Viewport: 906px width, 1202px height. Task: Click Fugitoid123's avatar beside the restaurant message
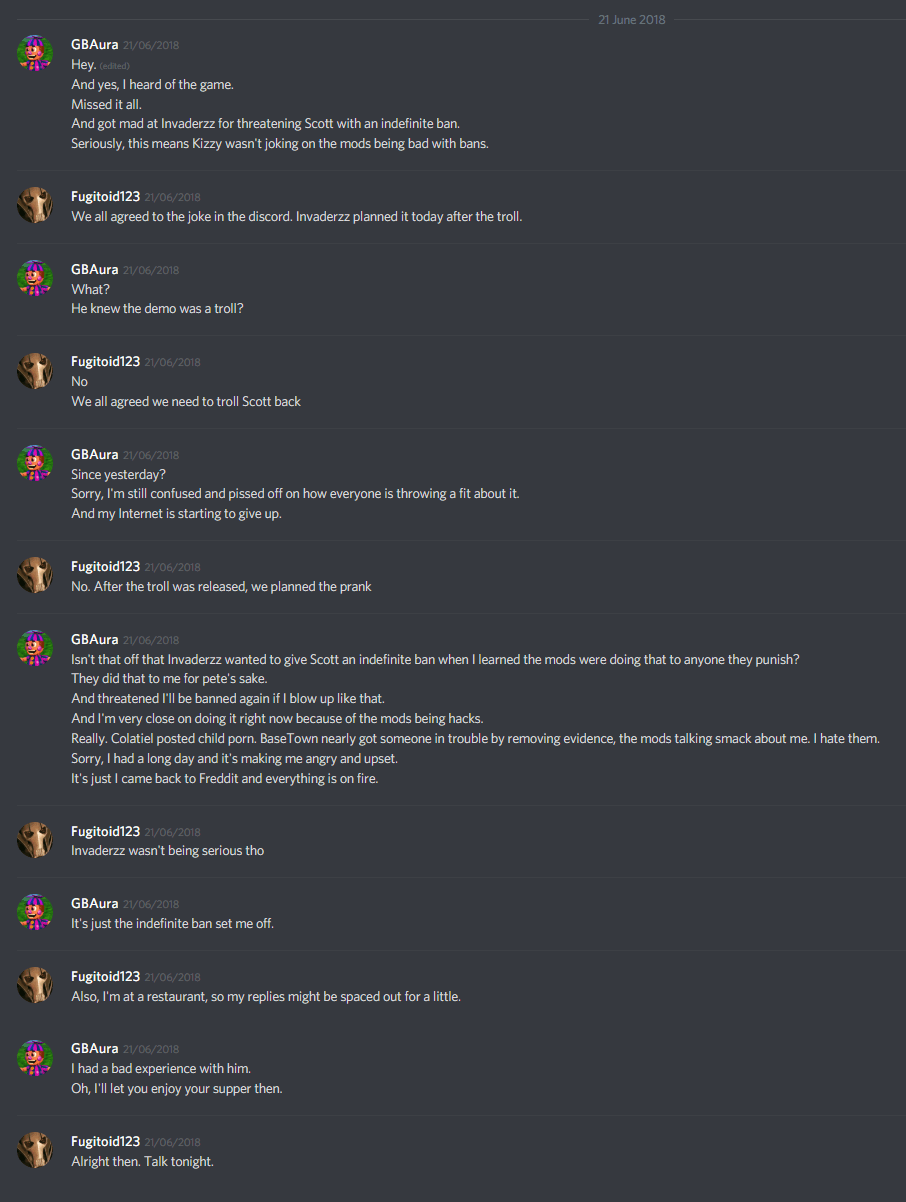pyautogui.click(x=35, y=984)
